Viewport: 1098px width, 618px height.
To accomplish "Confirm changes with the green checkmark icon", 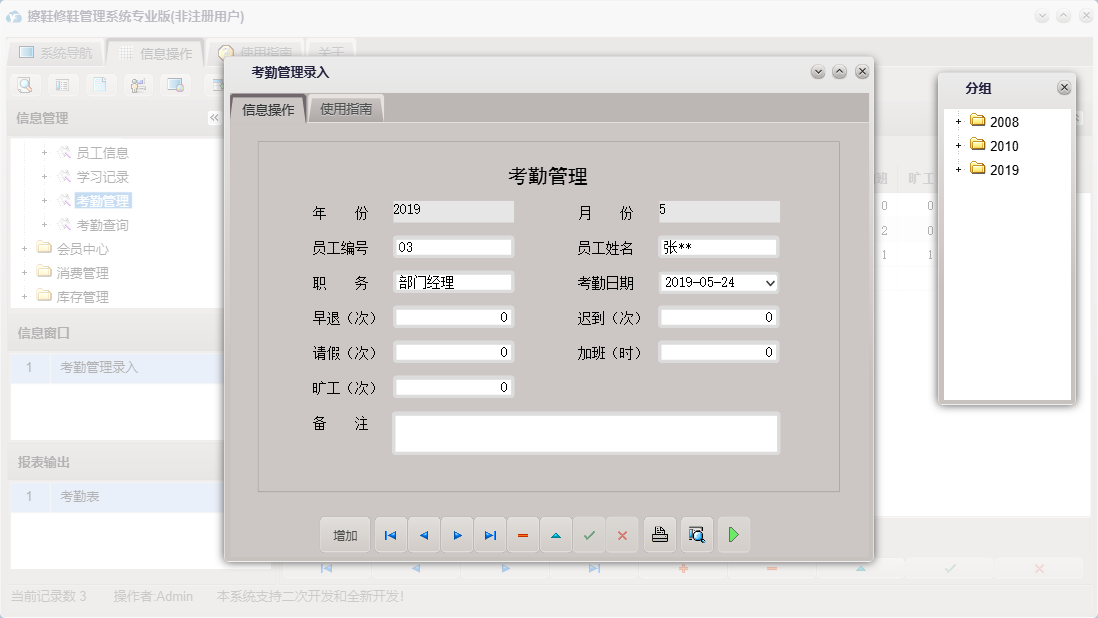I will pos(589,535).
